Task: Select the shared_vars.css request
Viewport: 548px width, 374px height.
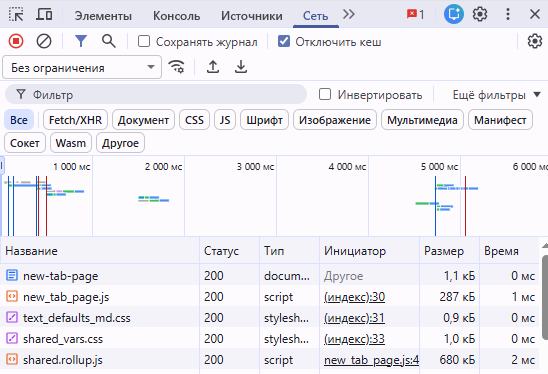Action: tap(270, 338)
